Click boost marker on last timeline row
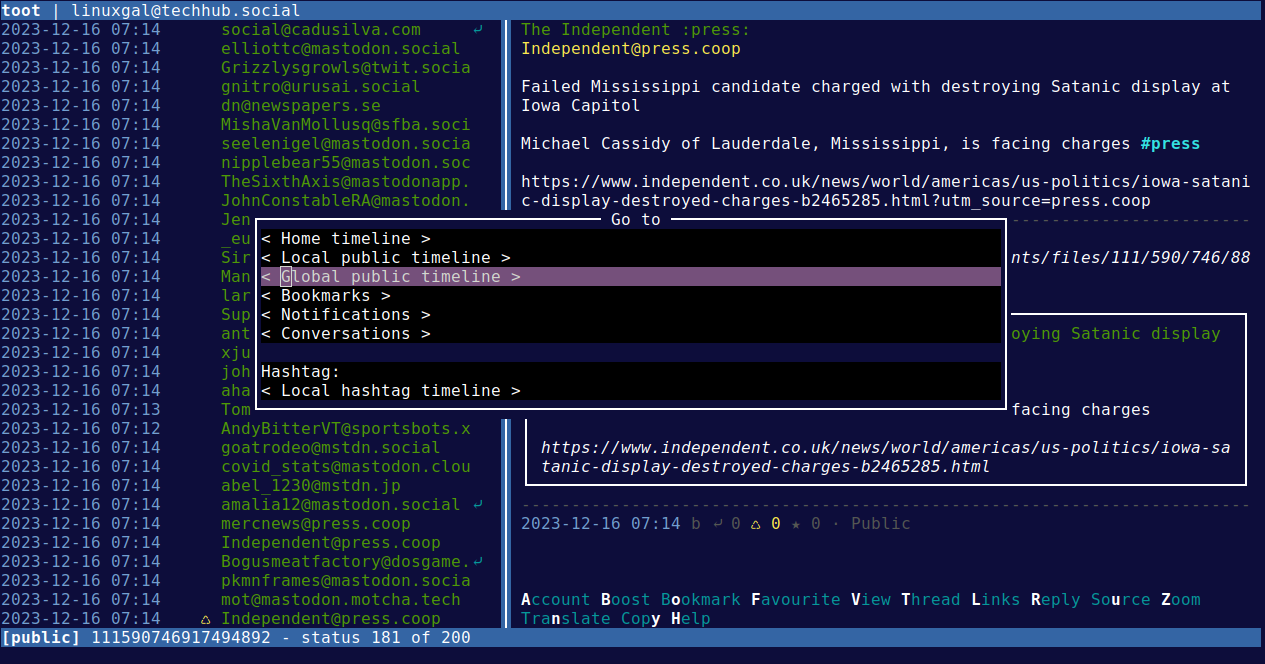 click(205, 618)
